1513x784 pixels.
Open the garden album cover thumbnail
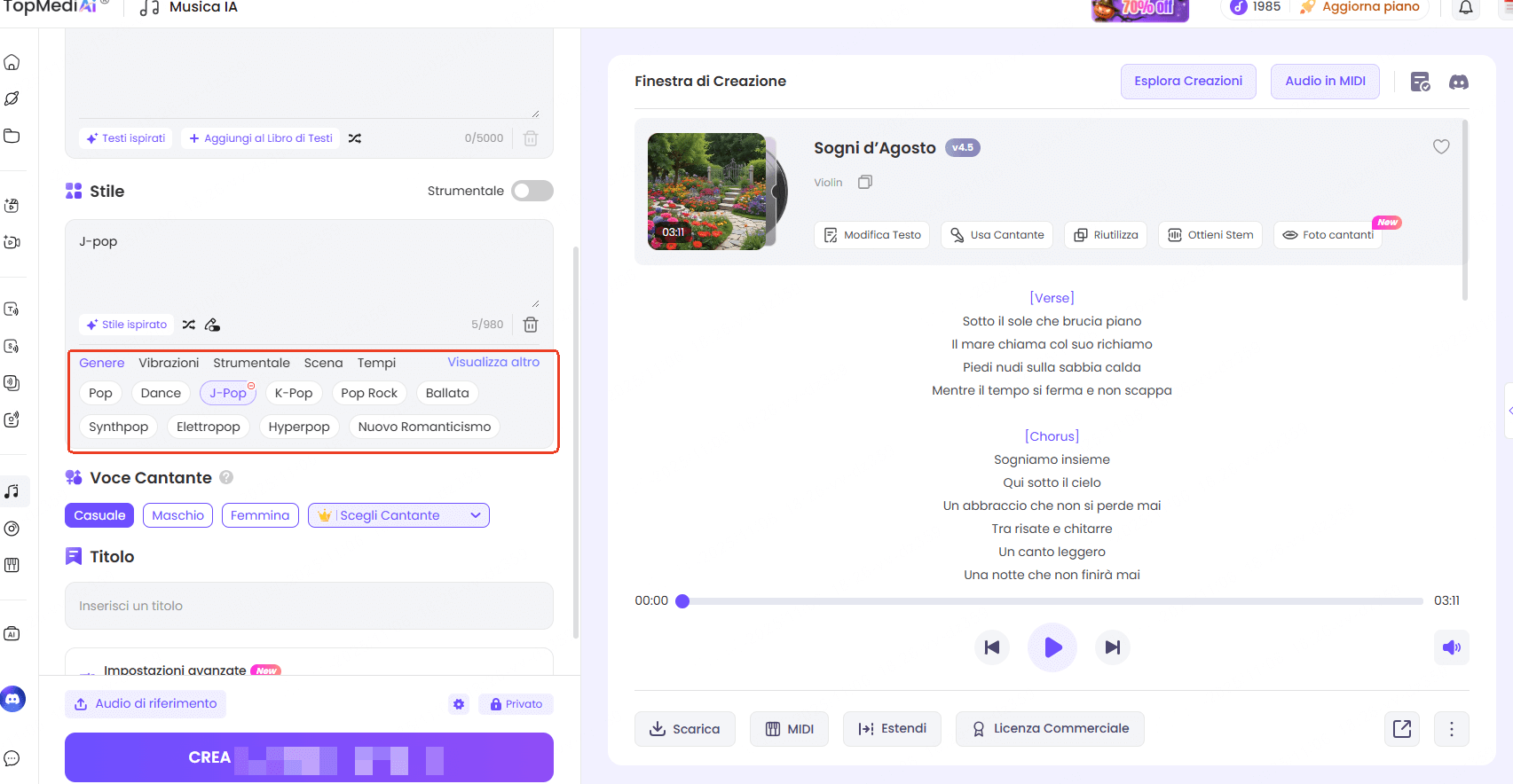707,192
